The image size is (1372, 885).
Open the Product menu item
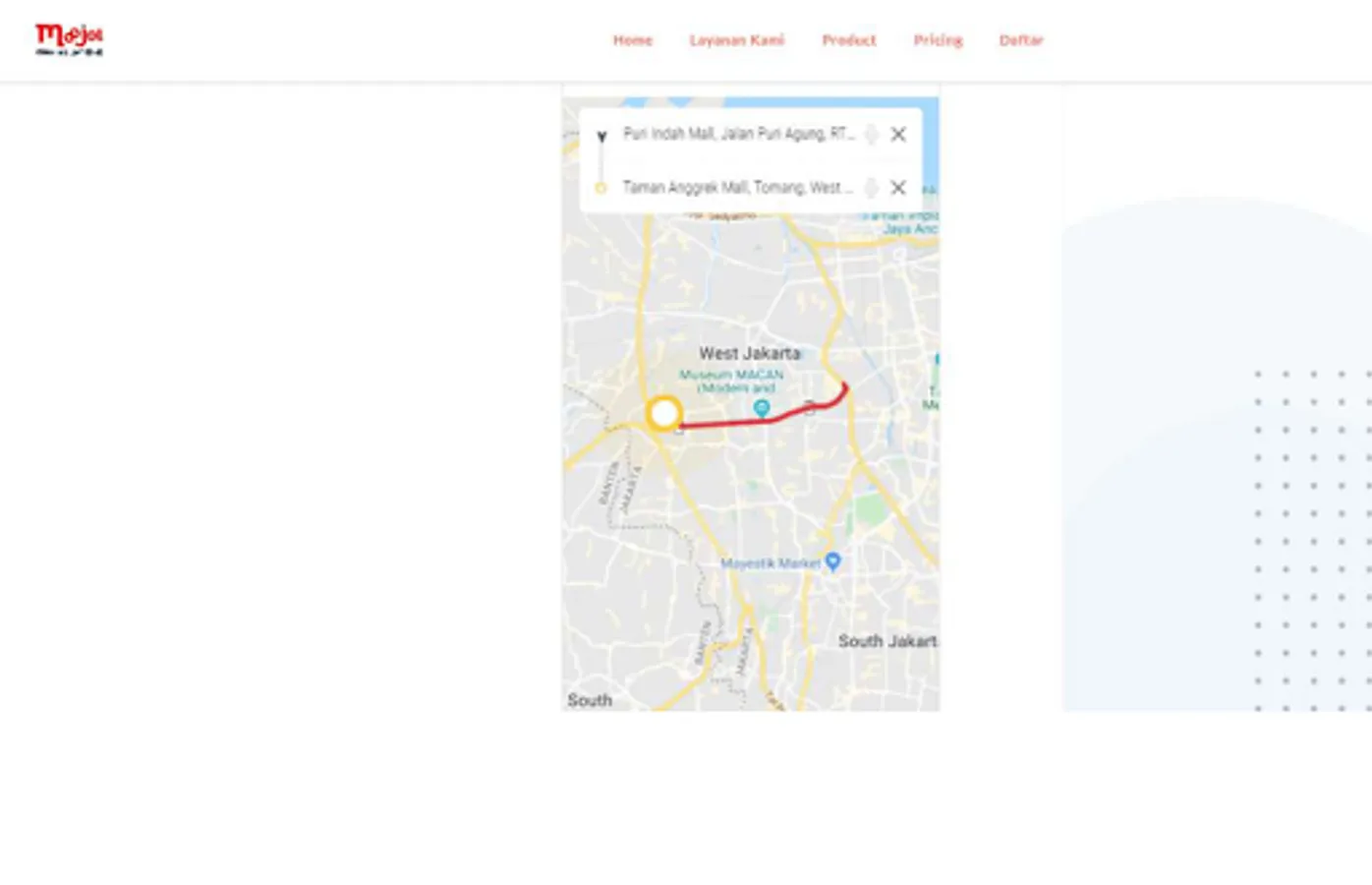(849, 40)
